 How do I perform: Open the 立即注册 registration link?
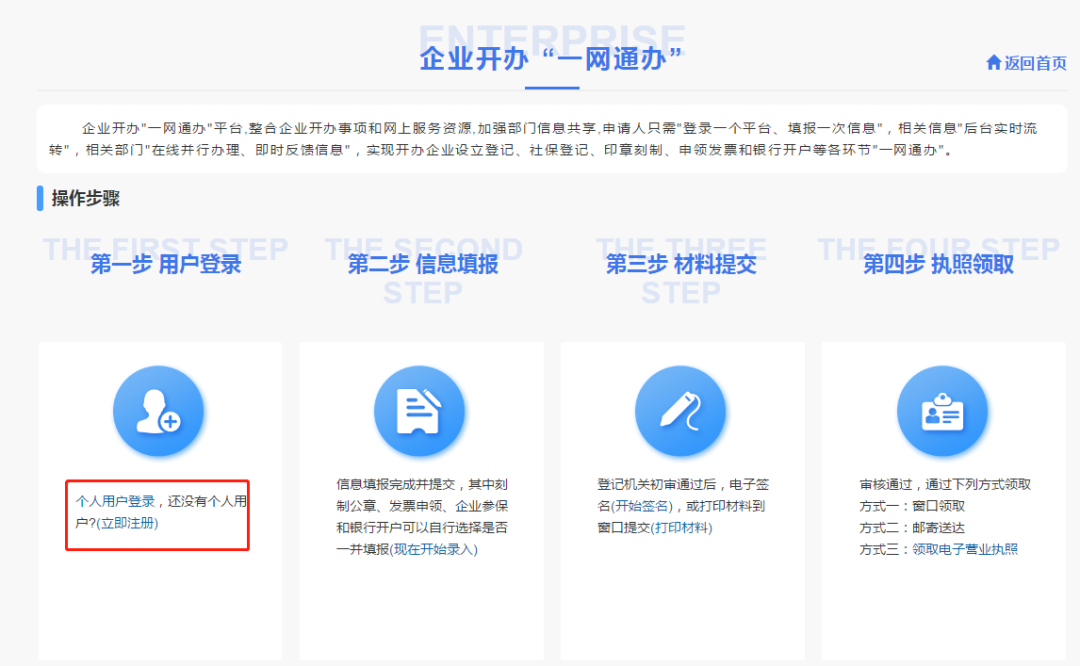coord(128,523)
